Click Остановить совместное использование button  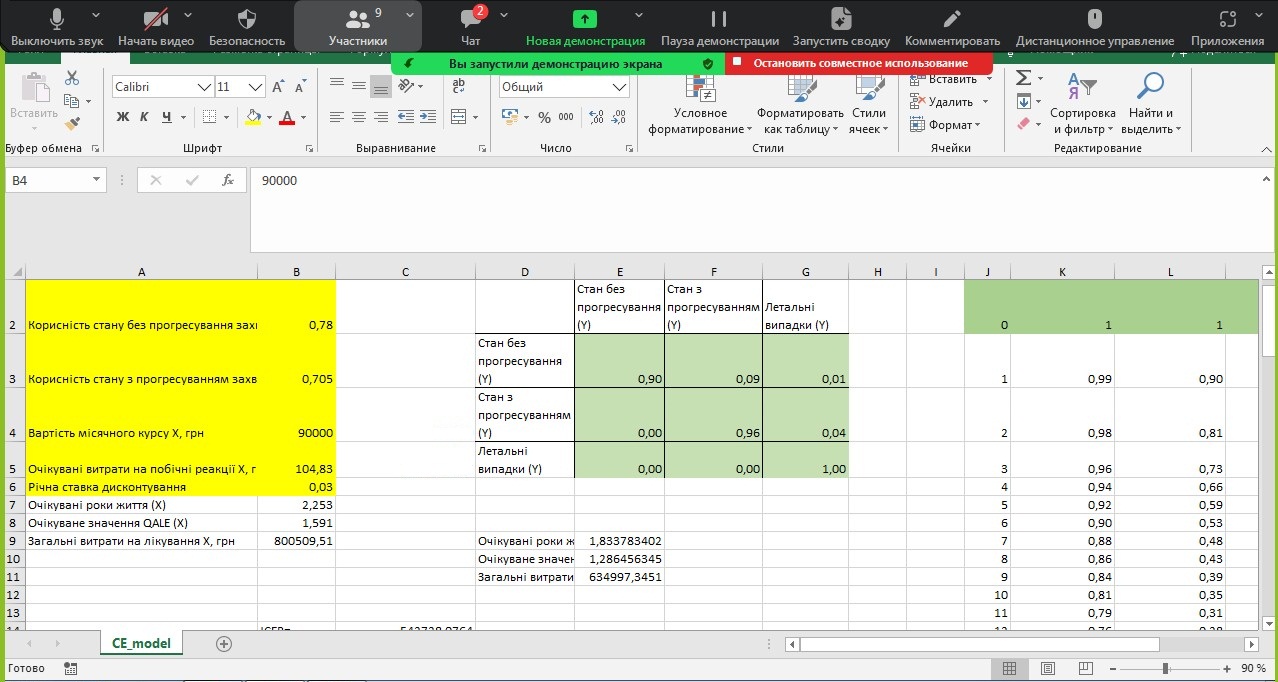[859, 63]
